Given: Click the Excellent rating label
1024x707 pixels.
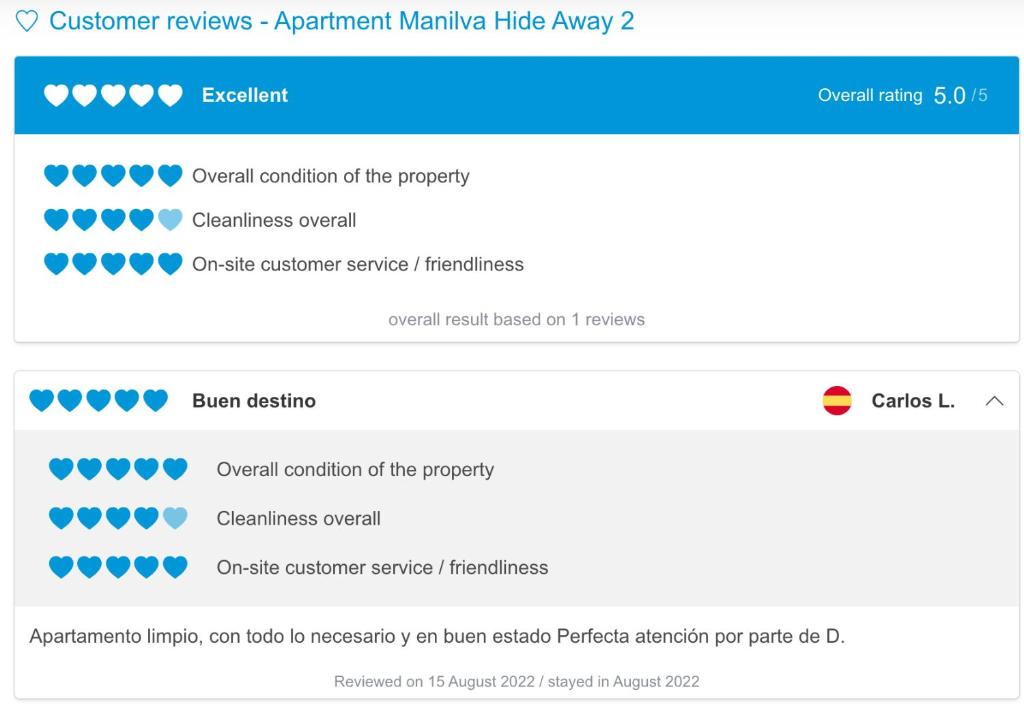Looking at the screenshot, I should click(245, 95).
